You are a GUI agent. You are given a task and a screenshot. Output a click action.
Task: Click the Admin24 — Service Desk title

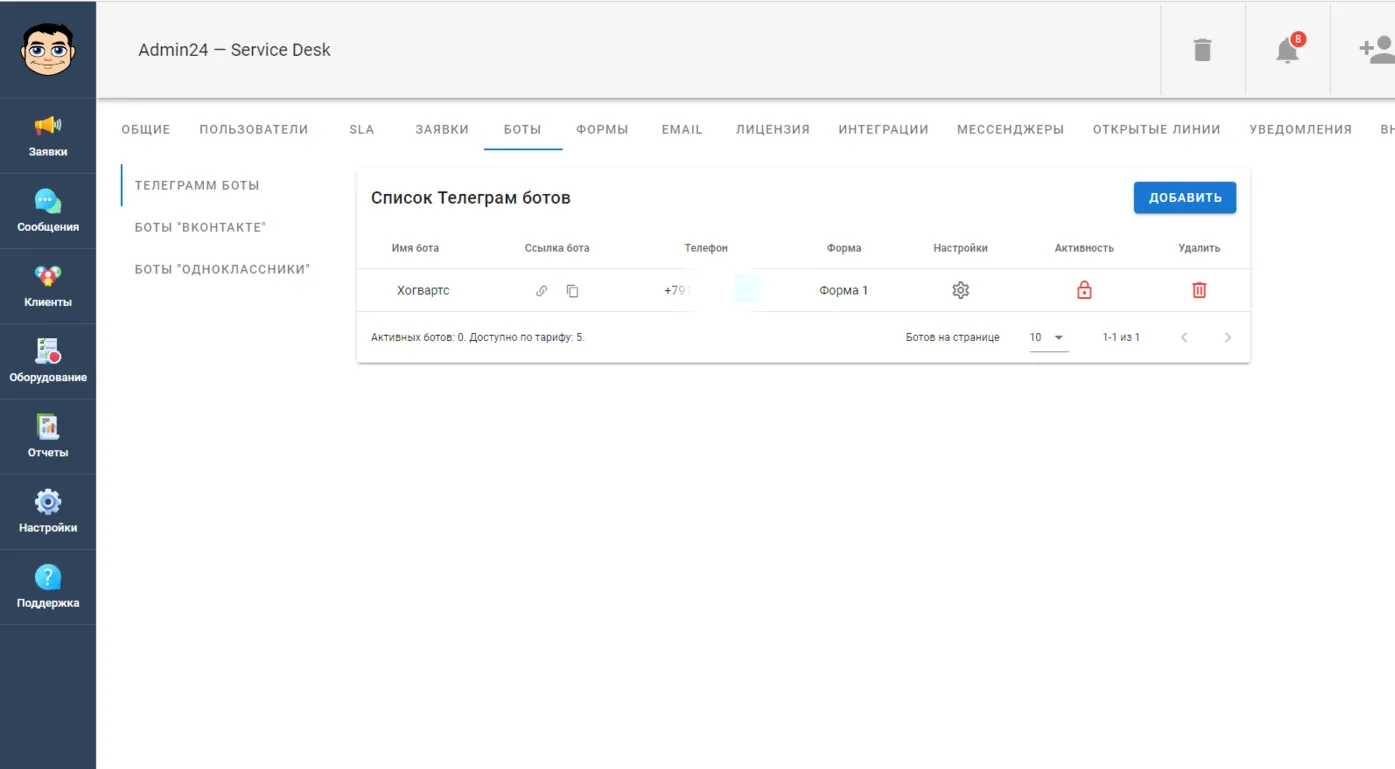pos(235,50)
